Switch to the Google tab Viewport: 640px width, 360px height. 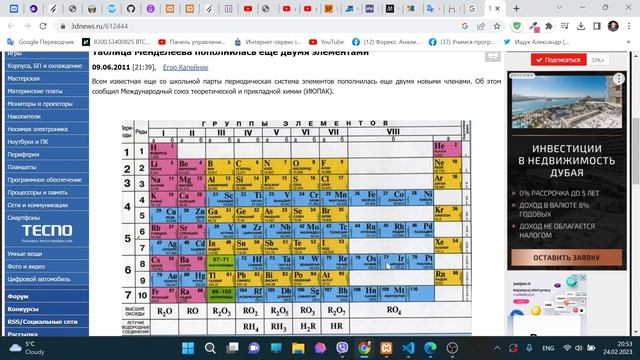tap(471, 8)
